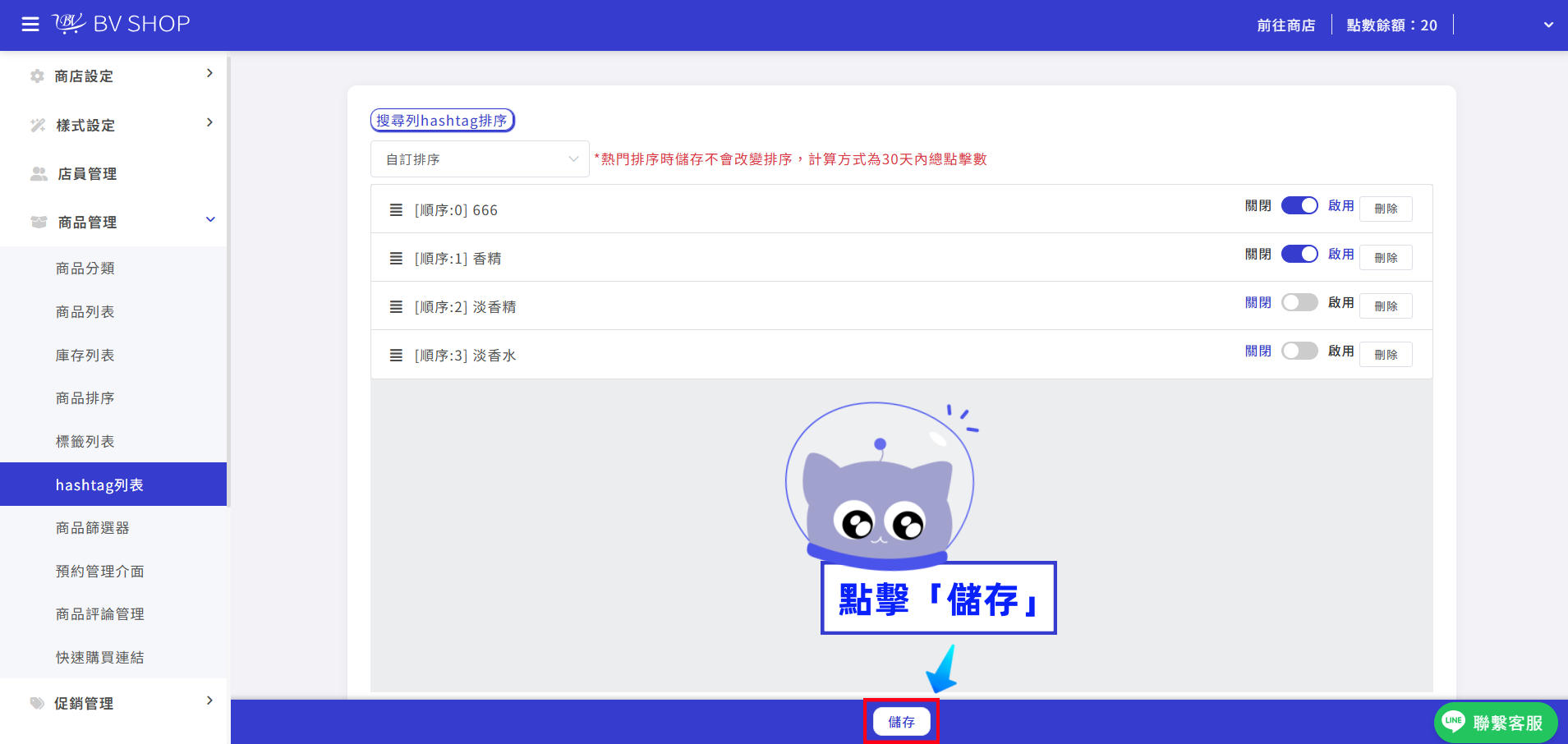Enable the 淡香水 hashtag switch
1568x744 pixels.
(x=1299, y=351)
